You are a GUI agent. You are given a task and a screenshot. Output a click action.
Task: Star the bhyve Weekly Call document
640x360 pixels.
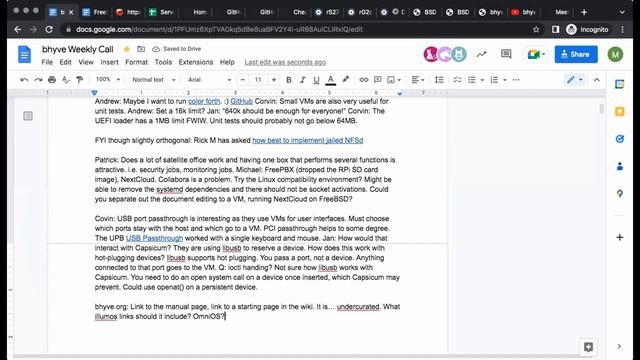[x=127, y=49]
